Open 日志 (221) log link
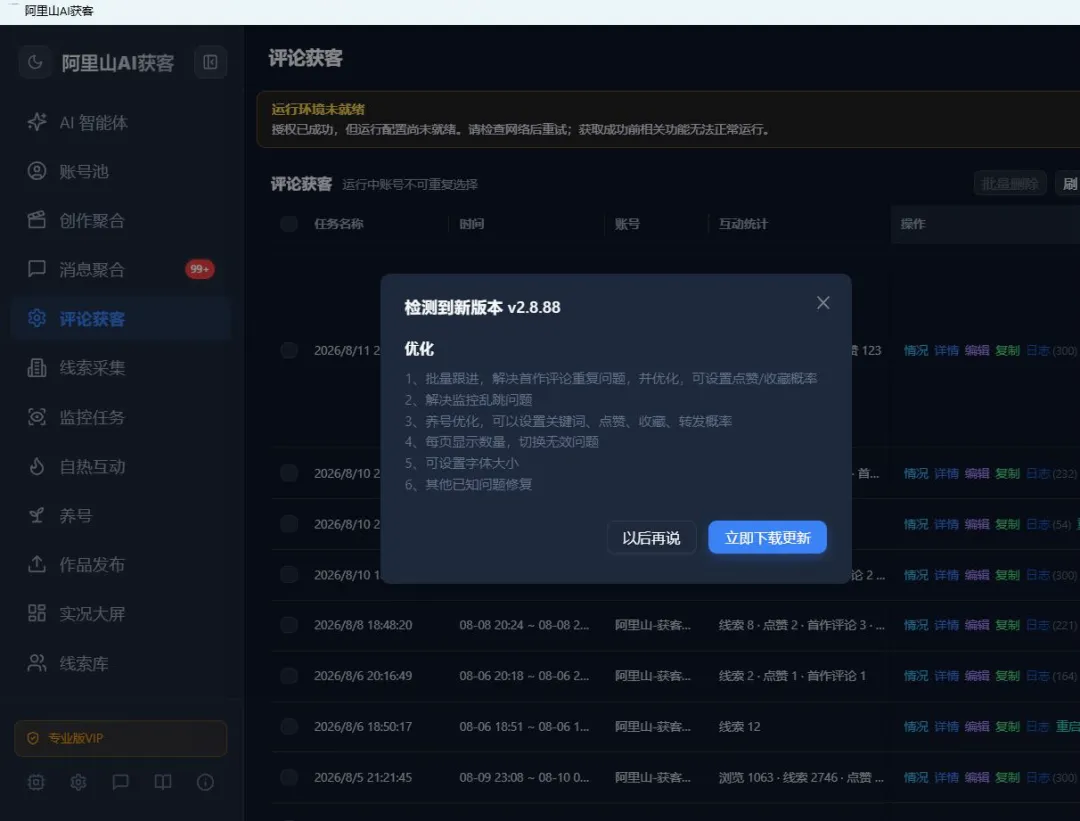Viewport: 1080px width, 821px height. pyautogui.click(x=1051, y=625)
